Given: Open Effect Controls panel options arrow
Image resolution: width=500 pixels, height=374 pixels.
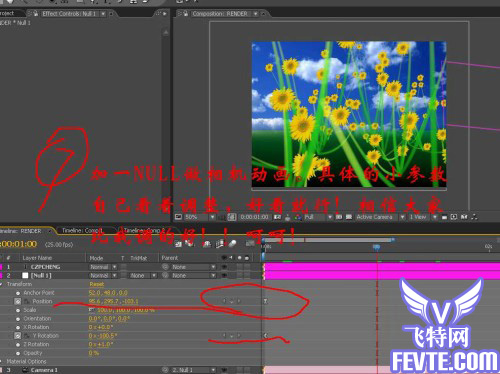Looking at the screenshot, I should 164,14.
